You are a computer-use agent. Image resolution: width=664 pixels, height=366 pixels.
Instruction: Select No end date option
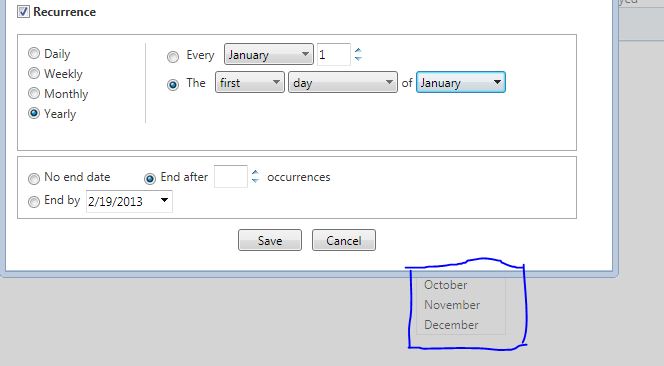(34, 179)
